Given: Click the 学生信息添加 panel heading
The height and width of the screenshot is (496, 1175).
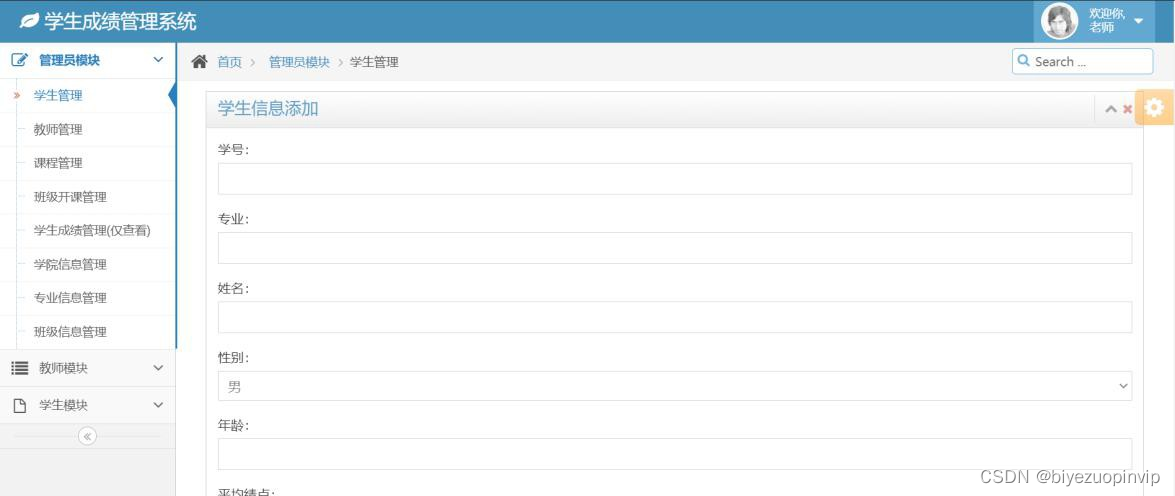Looking at the screenshot, I should pyautogui.click(x=268, y=109).
